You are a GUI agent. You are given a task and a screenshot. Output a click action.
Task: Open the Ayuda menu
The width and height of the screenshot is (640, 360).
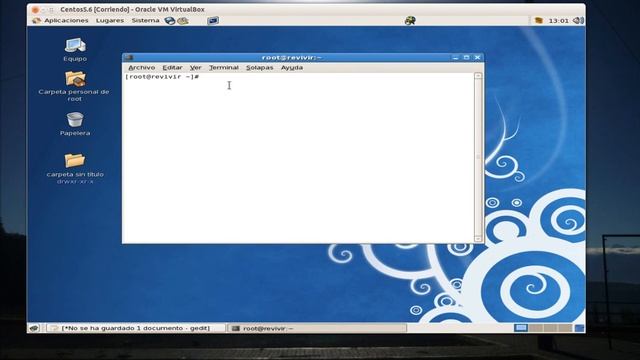pos(292,68)
